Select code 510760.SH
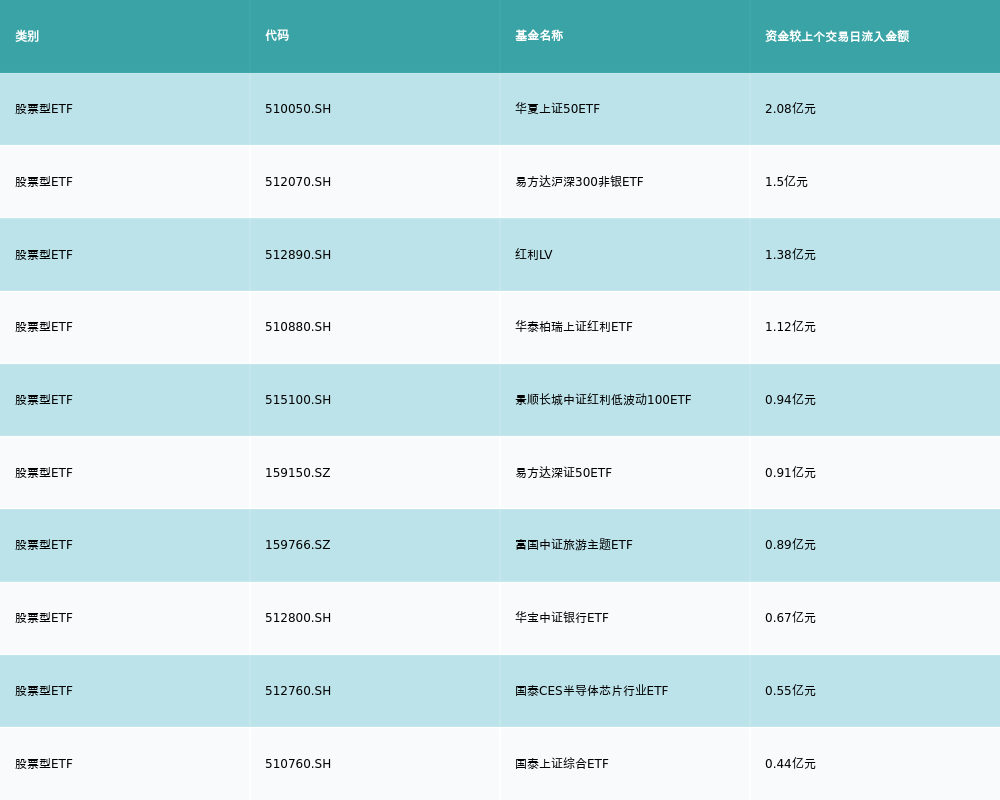 pos(298,764)
